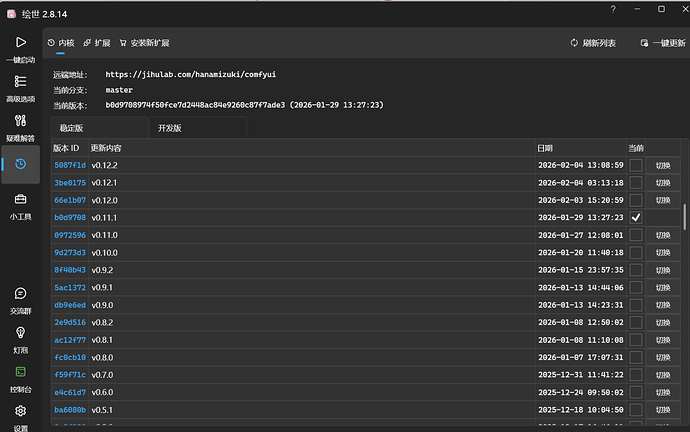
Task: Click date 2026-01-20 11:40:18
Action: (580, 253)
